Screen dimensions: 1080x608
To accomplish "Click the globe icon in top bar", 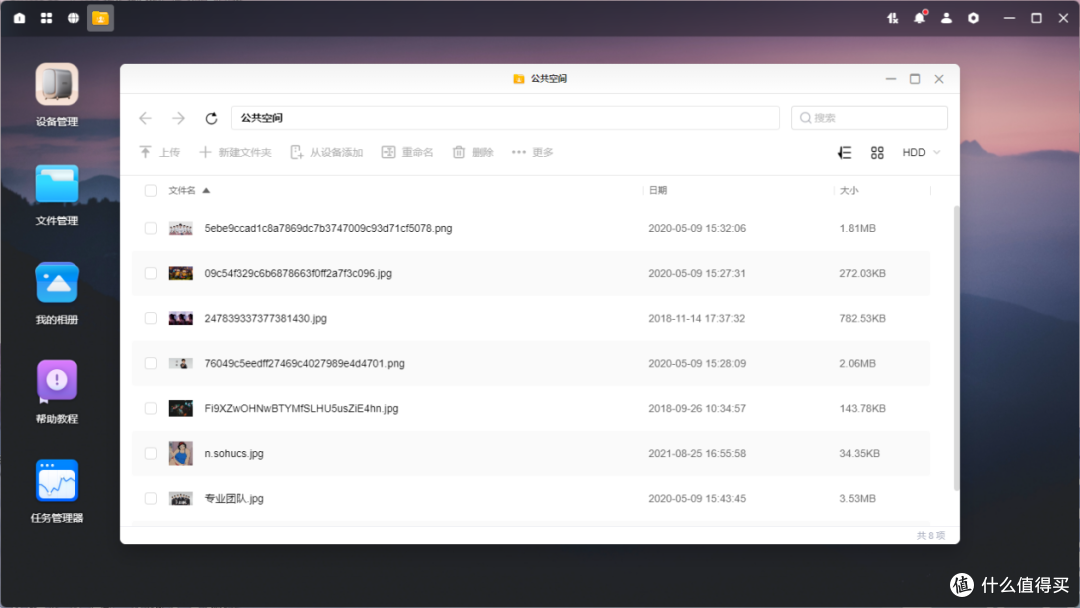I will [x=73, y=18].
